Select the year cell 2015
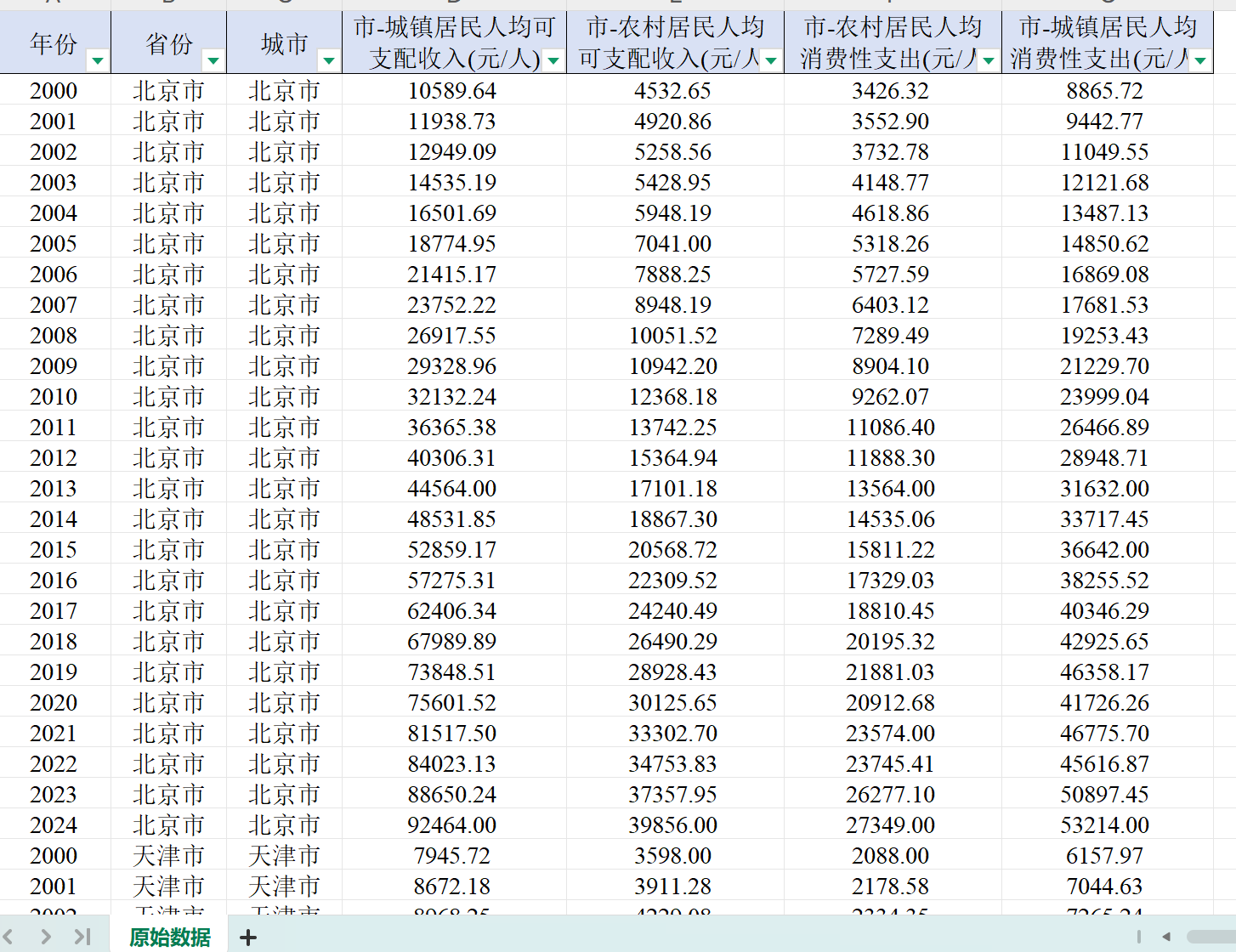Viewport: 1236px width, 952px height. (55, 550)
